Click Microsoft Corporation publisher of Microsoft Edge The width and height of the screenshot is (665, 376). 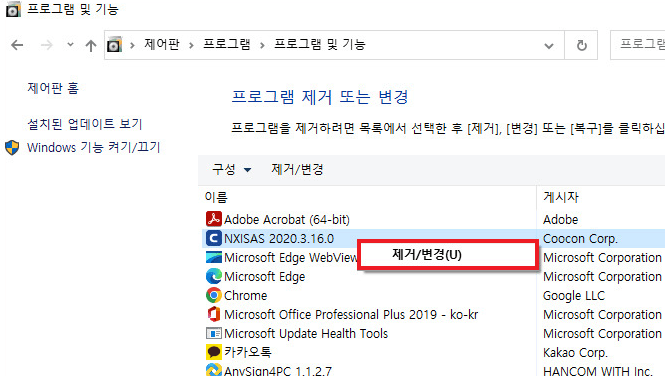tap(602, 276)
